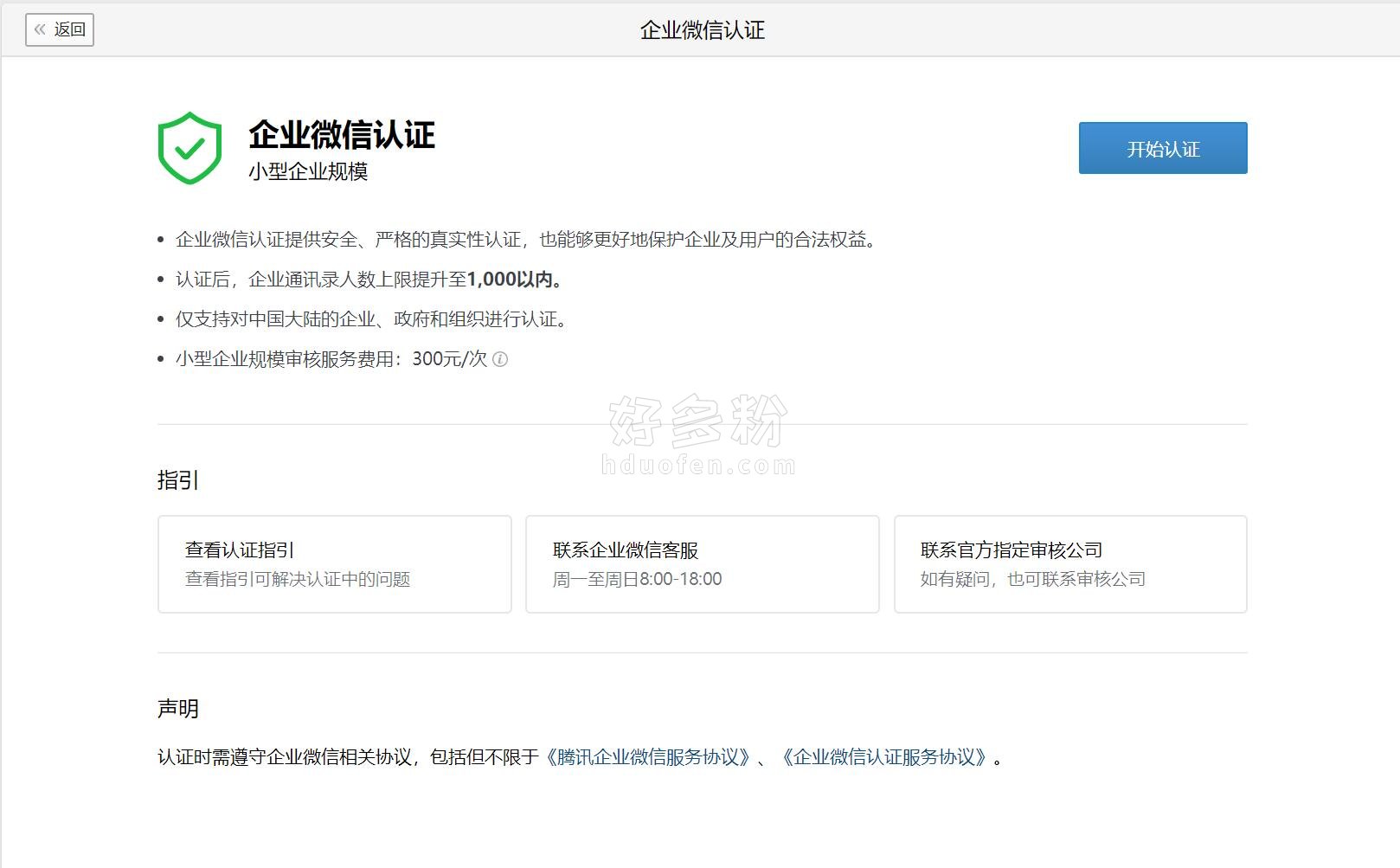
Task: Click the 开始认证 button
Action: coord(1163,148)
